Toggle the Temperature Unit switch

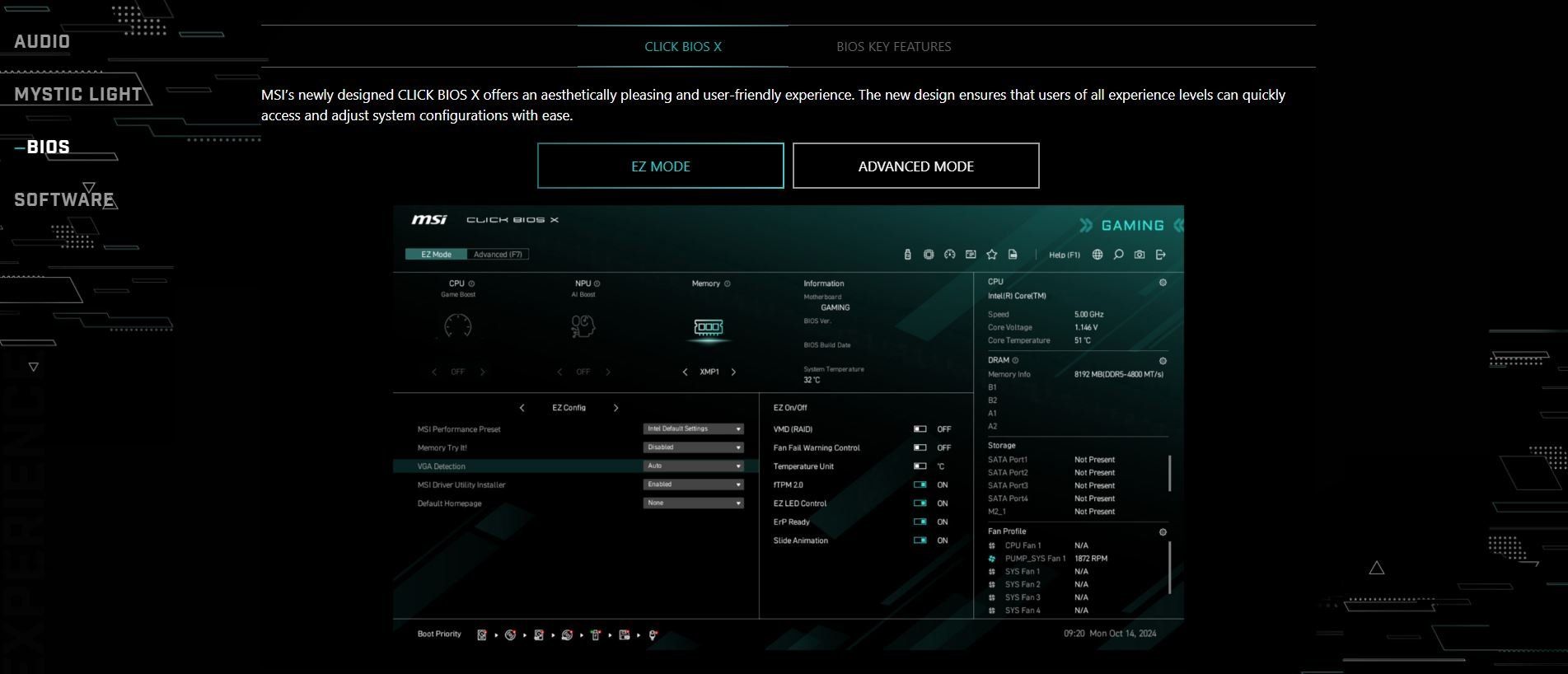[920, 466]
